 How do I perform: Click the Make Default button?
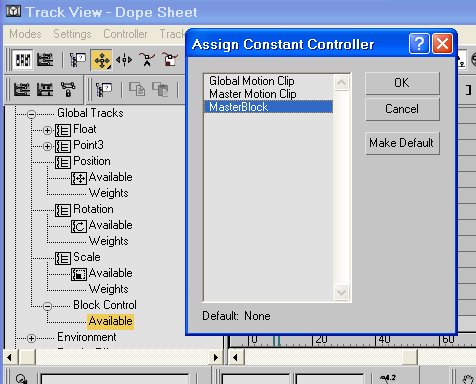(402, 143)
